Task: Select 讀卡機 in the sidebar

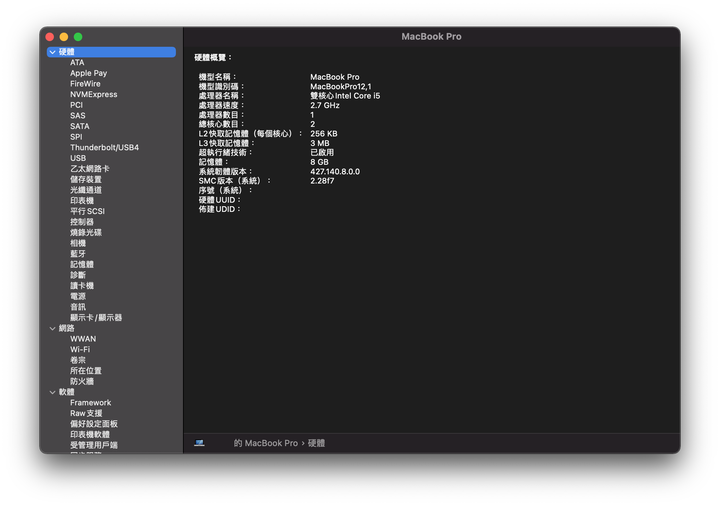Action: pyautogui.click(x=82, y=286)
